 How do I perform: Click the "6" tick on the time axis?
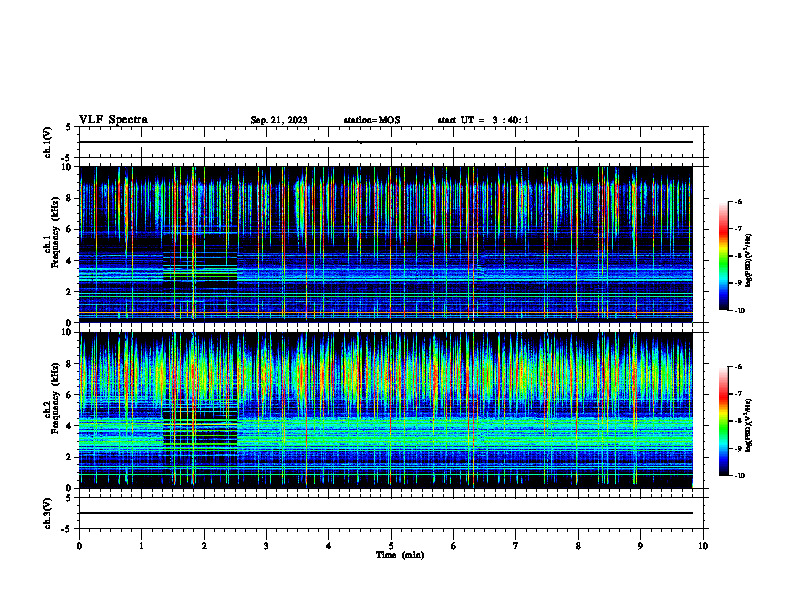click(x=454, y=546)
